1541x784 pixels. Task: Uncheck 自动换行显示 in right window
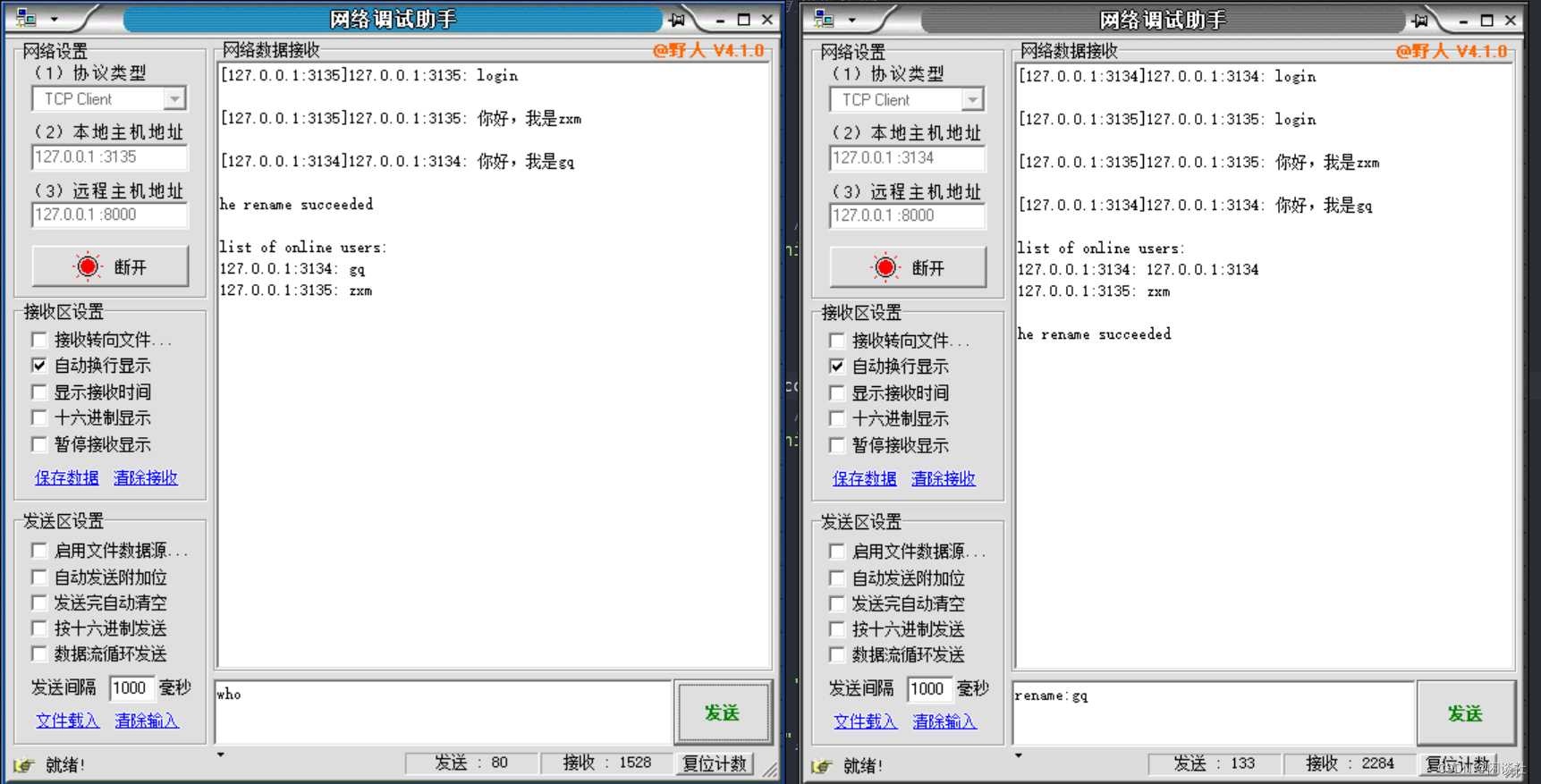(837, 367)
